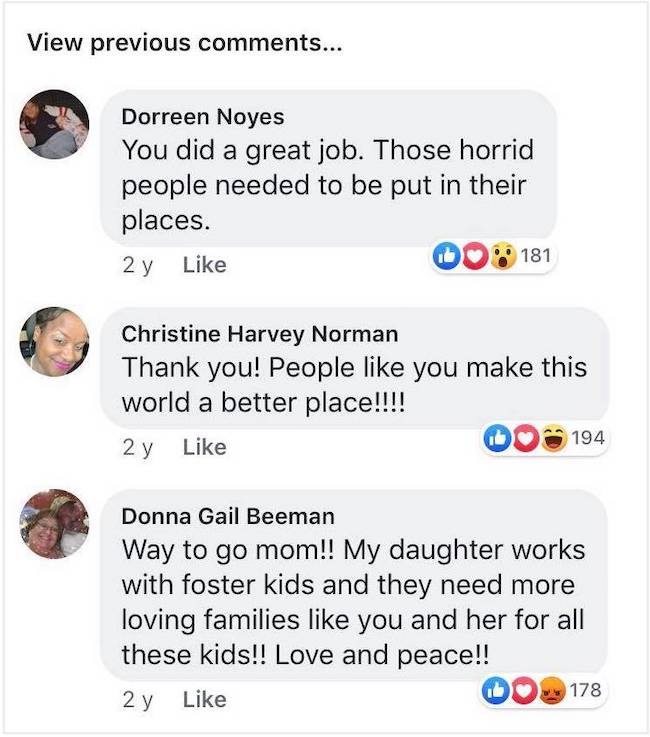The width and height of the screenshot is (650, 737).
Task: Open Donna Gail Beeman's profile picture
Action: tap(55, 524)
